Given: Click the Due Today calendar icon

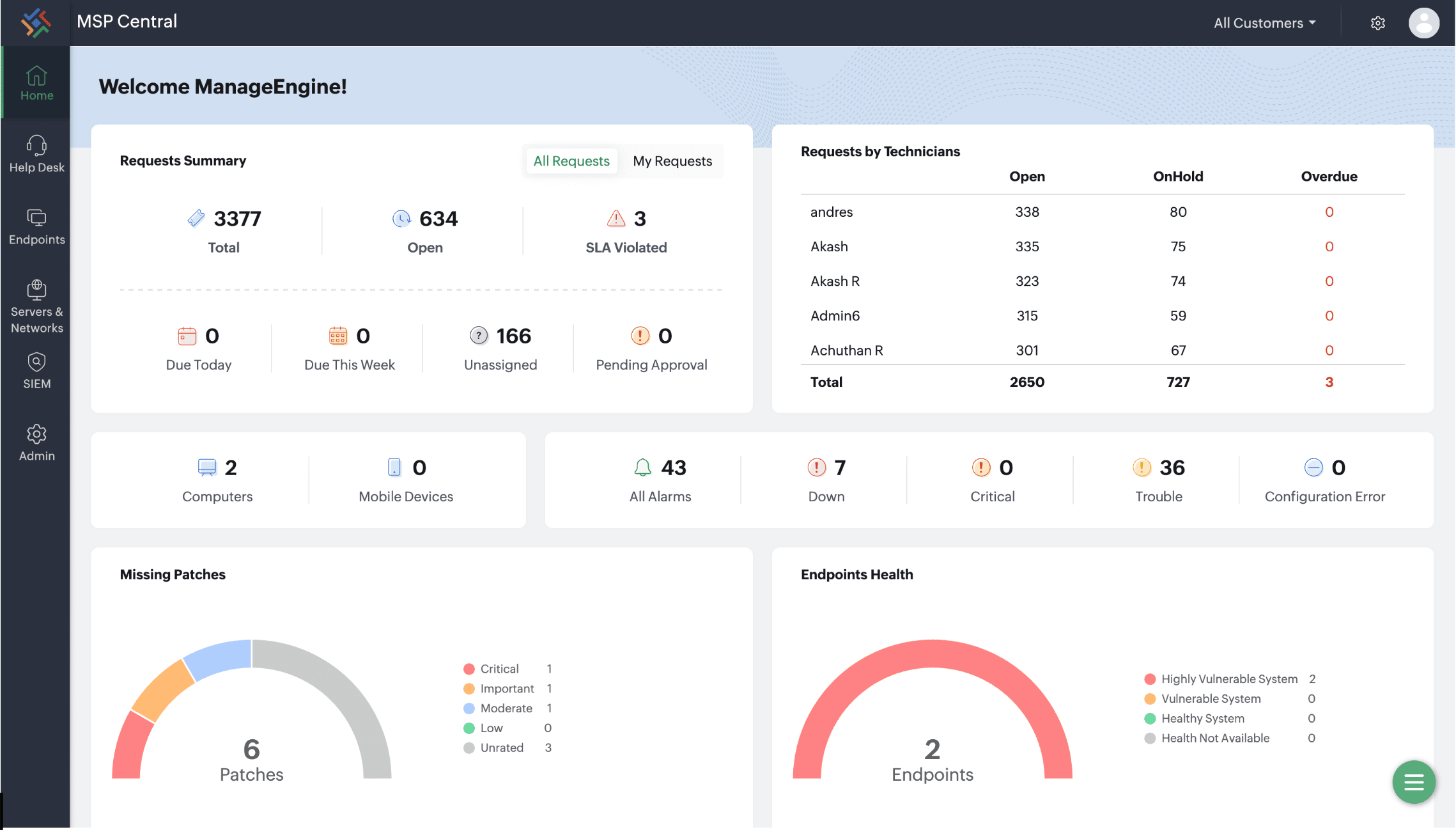Looking at the screenshot, I should [x=187, y=336].
